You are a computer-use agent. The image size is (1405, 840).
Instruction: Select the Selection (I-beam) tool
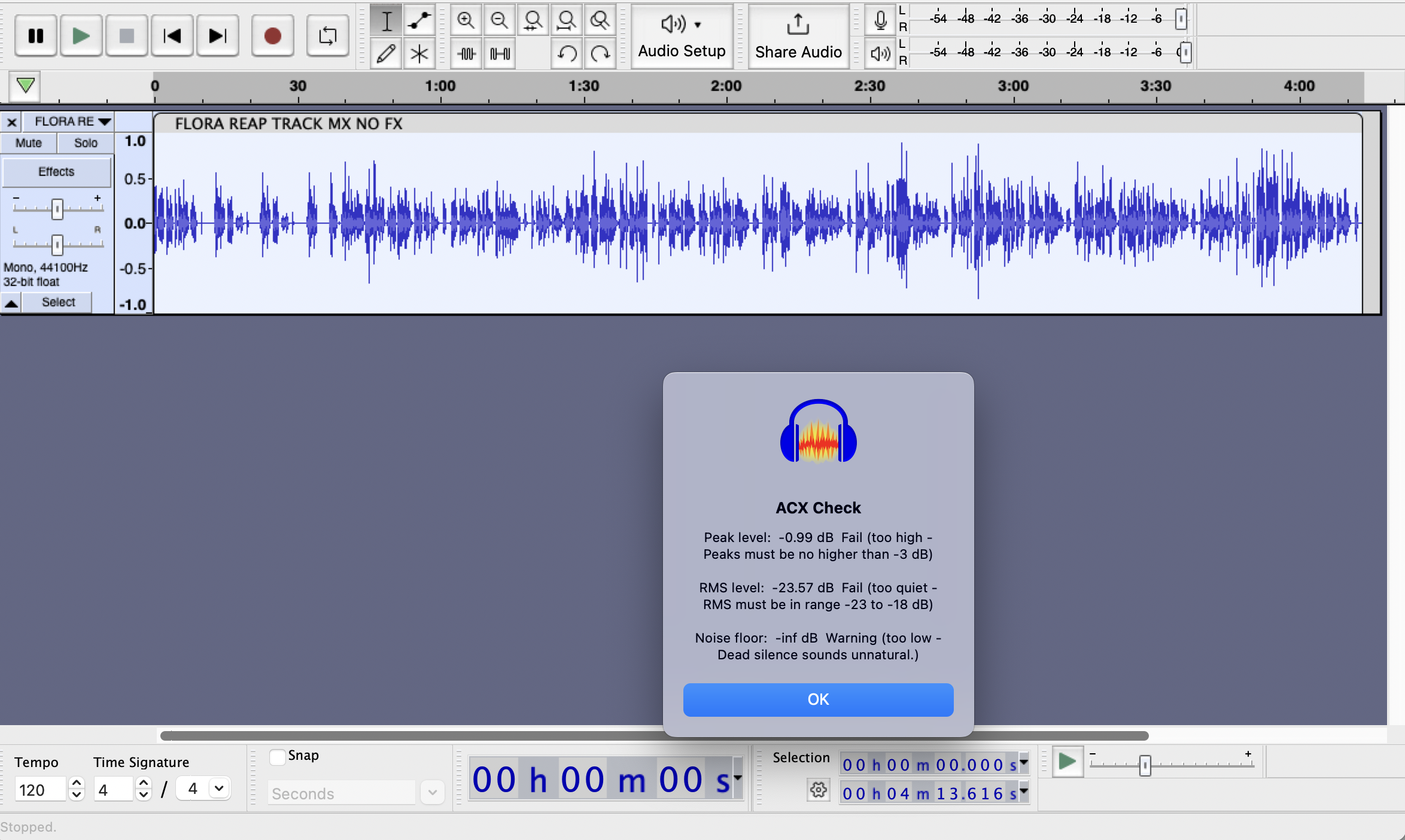tap(387, 21)
